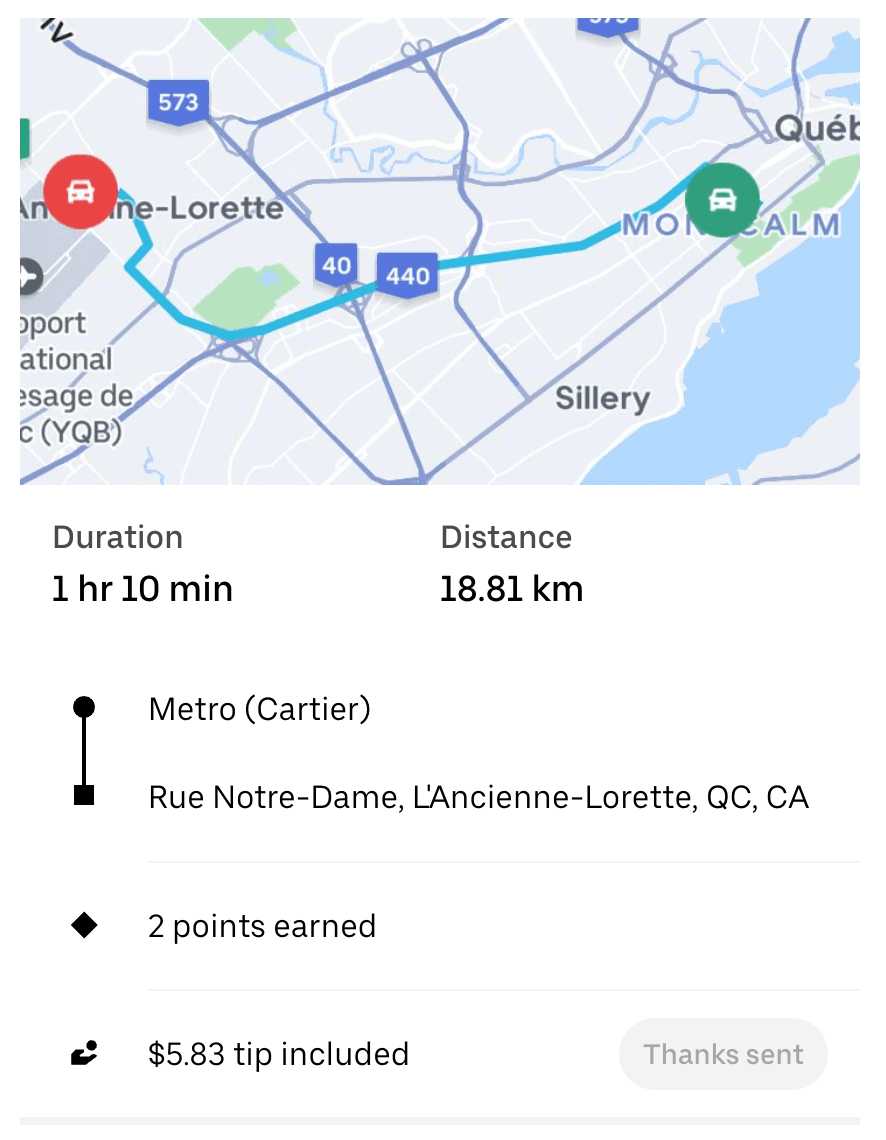Click the highway 40 shield marker
Viewport: 886px width, 1140px height.
tap(337, 265)
